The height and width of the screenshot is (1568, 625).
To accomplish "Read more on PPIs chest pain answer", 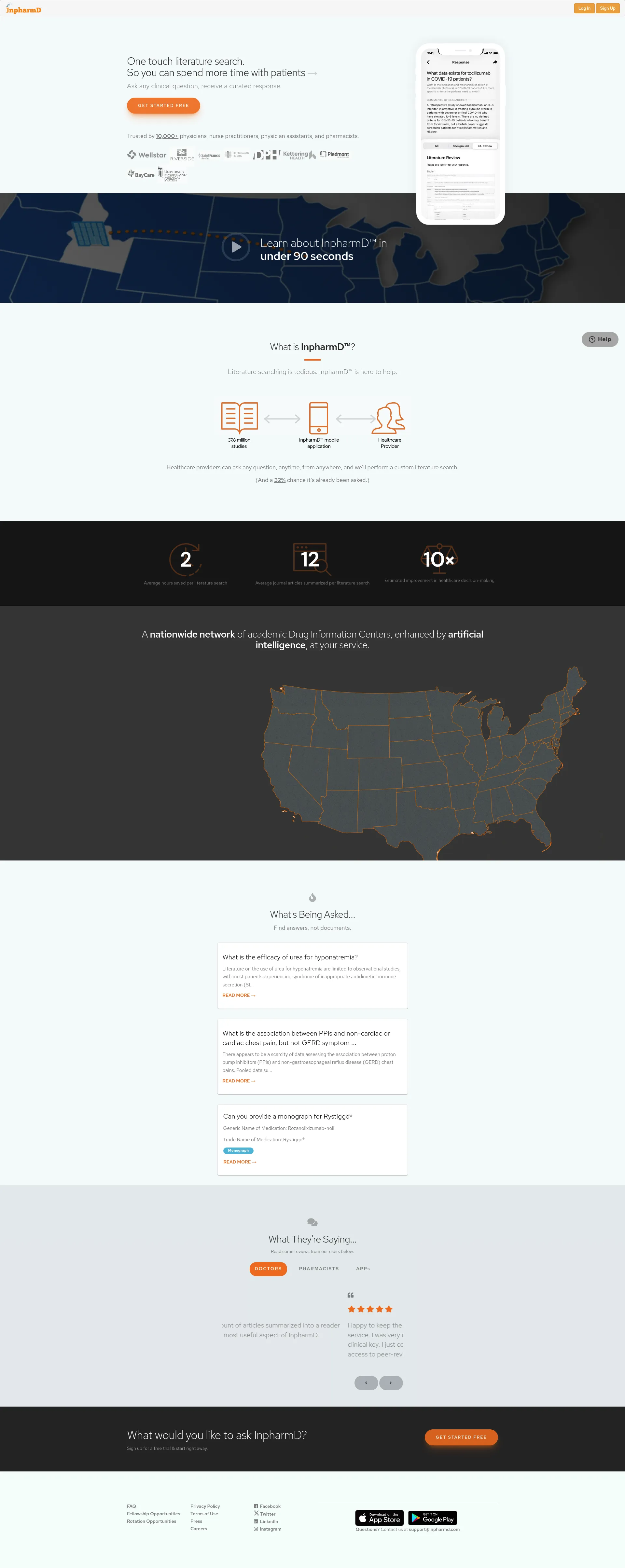I will tap(239, 1081).
